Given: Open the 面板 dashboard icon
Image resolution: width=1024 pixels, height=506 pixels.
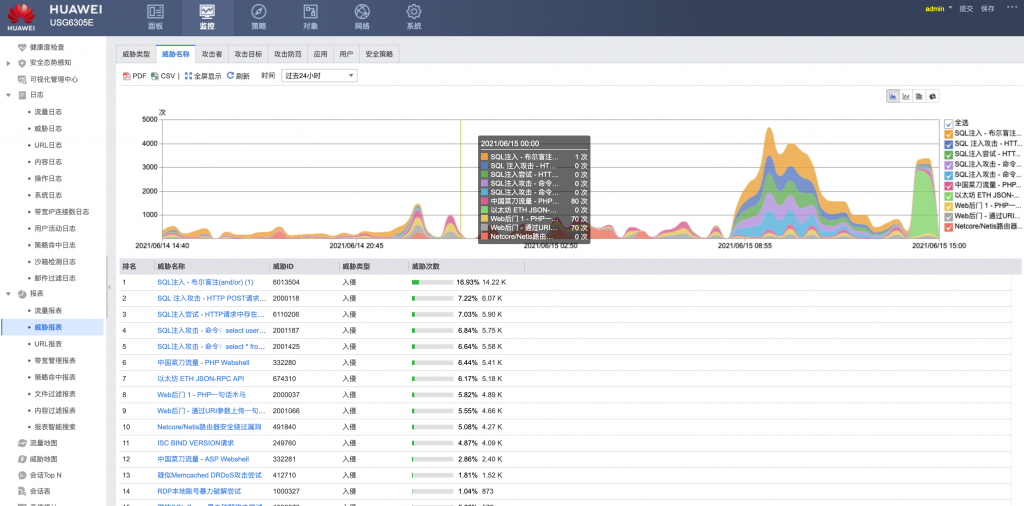Looking at the screenshot, I should 155,11.
